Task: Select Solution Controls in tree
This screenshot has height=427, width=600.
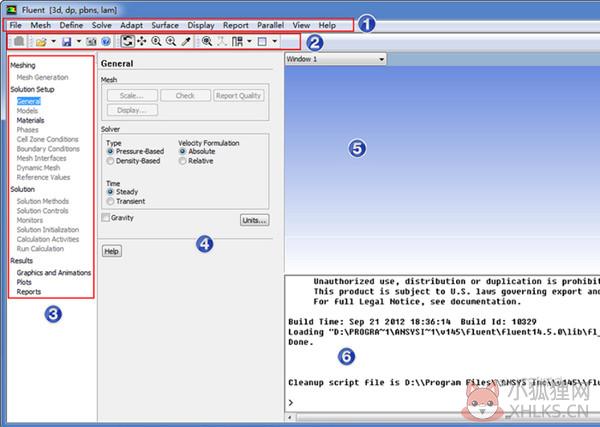Action: pyautogui.click(x=42, y=211)
